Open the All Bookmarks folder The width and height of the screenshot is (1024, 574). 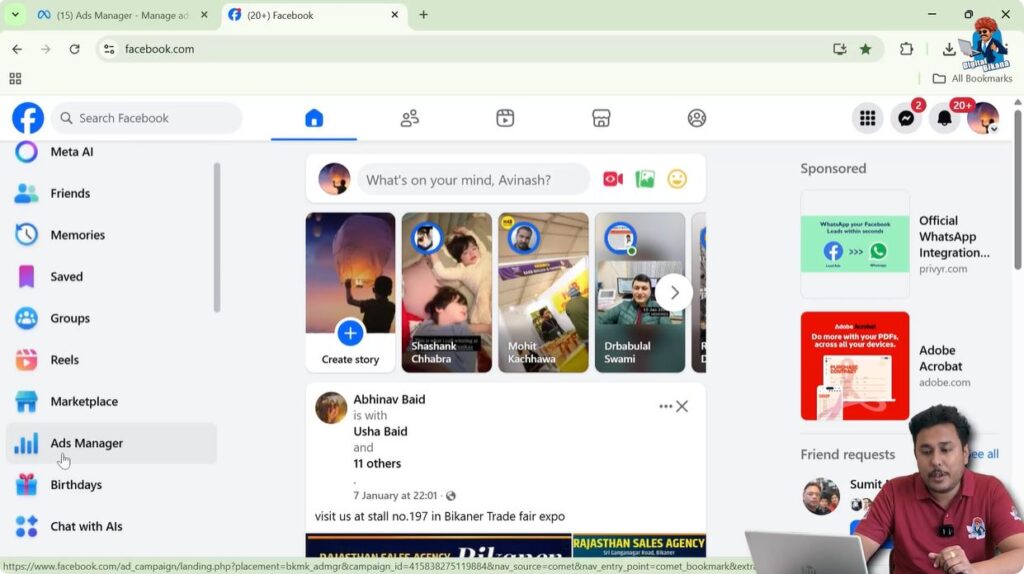pos(972,78)
